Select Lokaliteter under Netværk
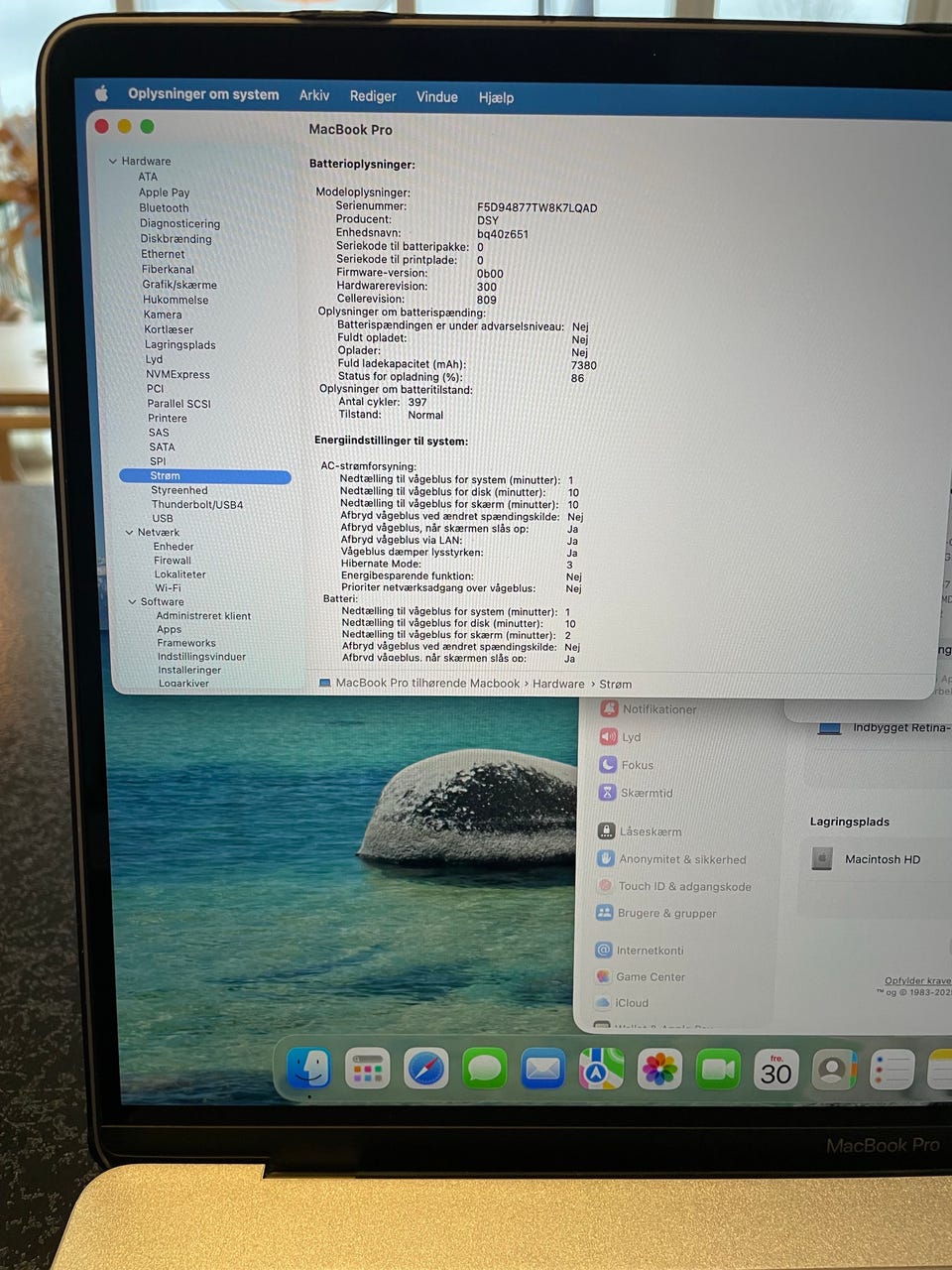The height and width of the screenshot is (1270, 952). pos(179,574)
